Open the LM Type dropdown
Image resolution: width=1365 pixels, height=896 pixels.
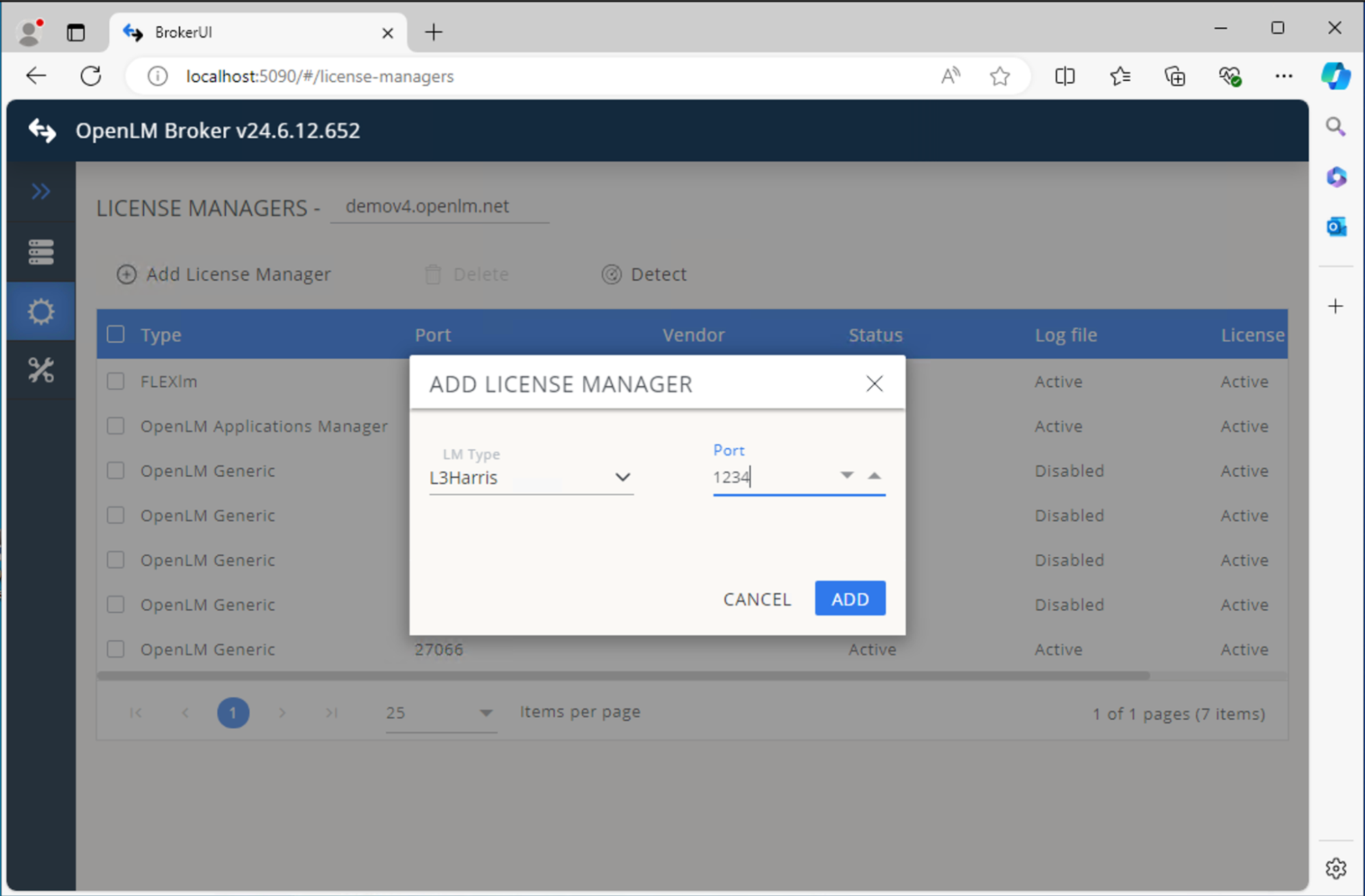click(x=622, y=477)
